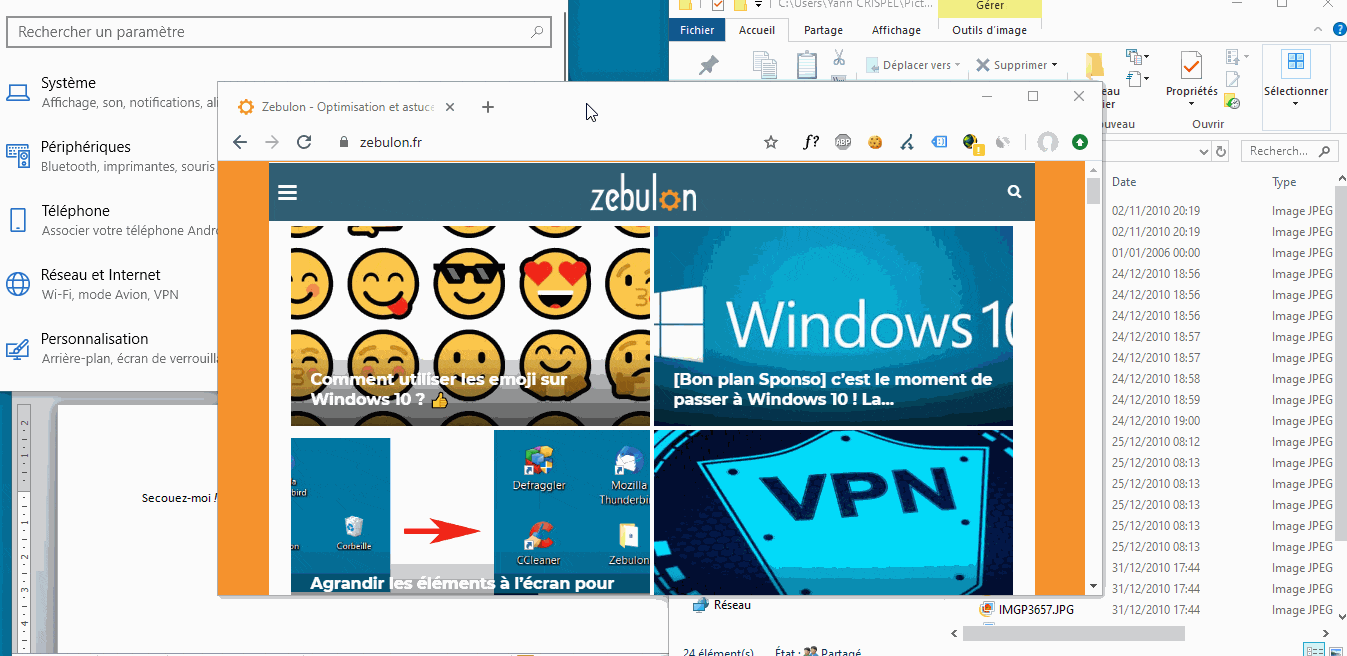Open the Réseau network item in Explorer
The height and width of the screenshot is (656, 1347).
click(722, 605)
